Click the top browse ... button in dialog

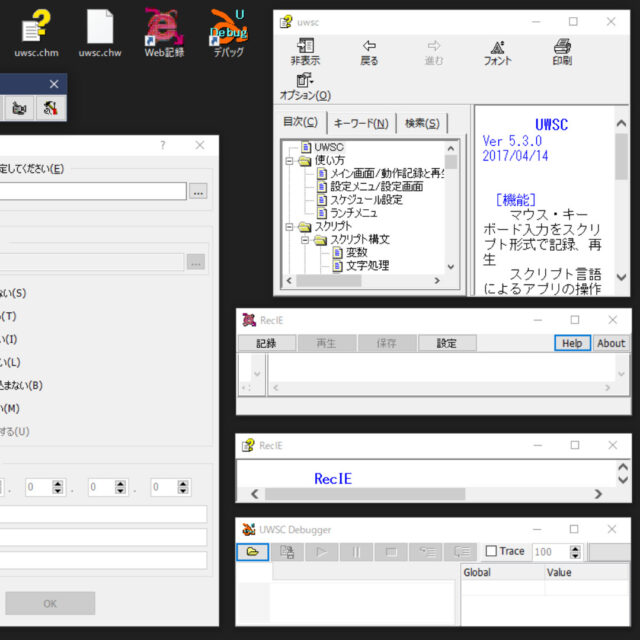point(198,191)
